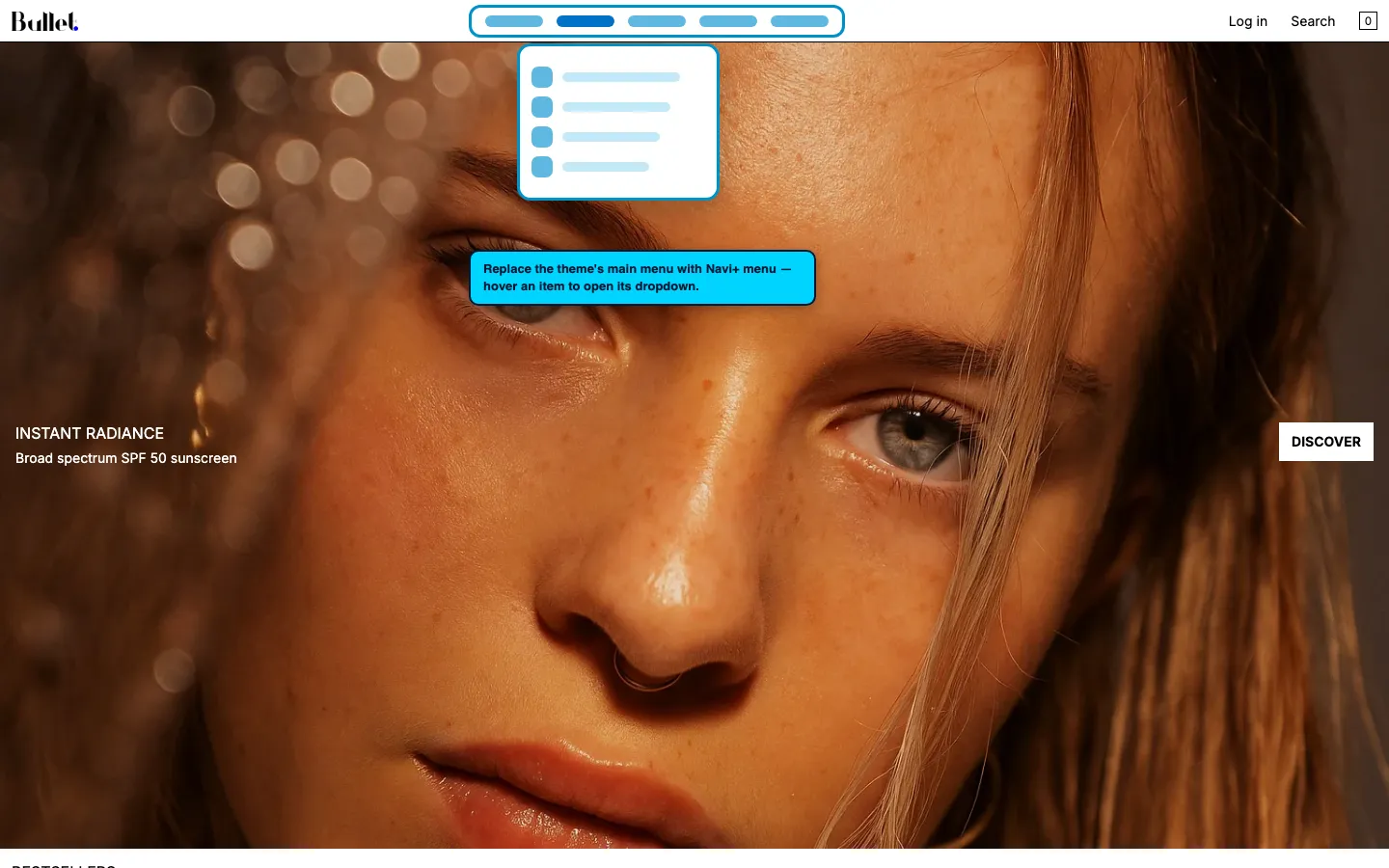Click the DISCOVER button
The height and width of the screenshot is (868, 1389).
pyautogui.click(x=1325, y=442)
